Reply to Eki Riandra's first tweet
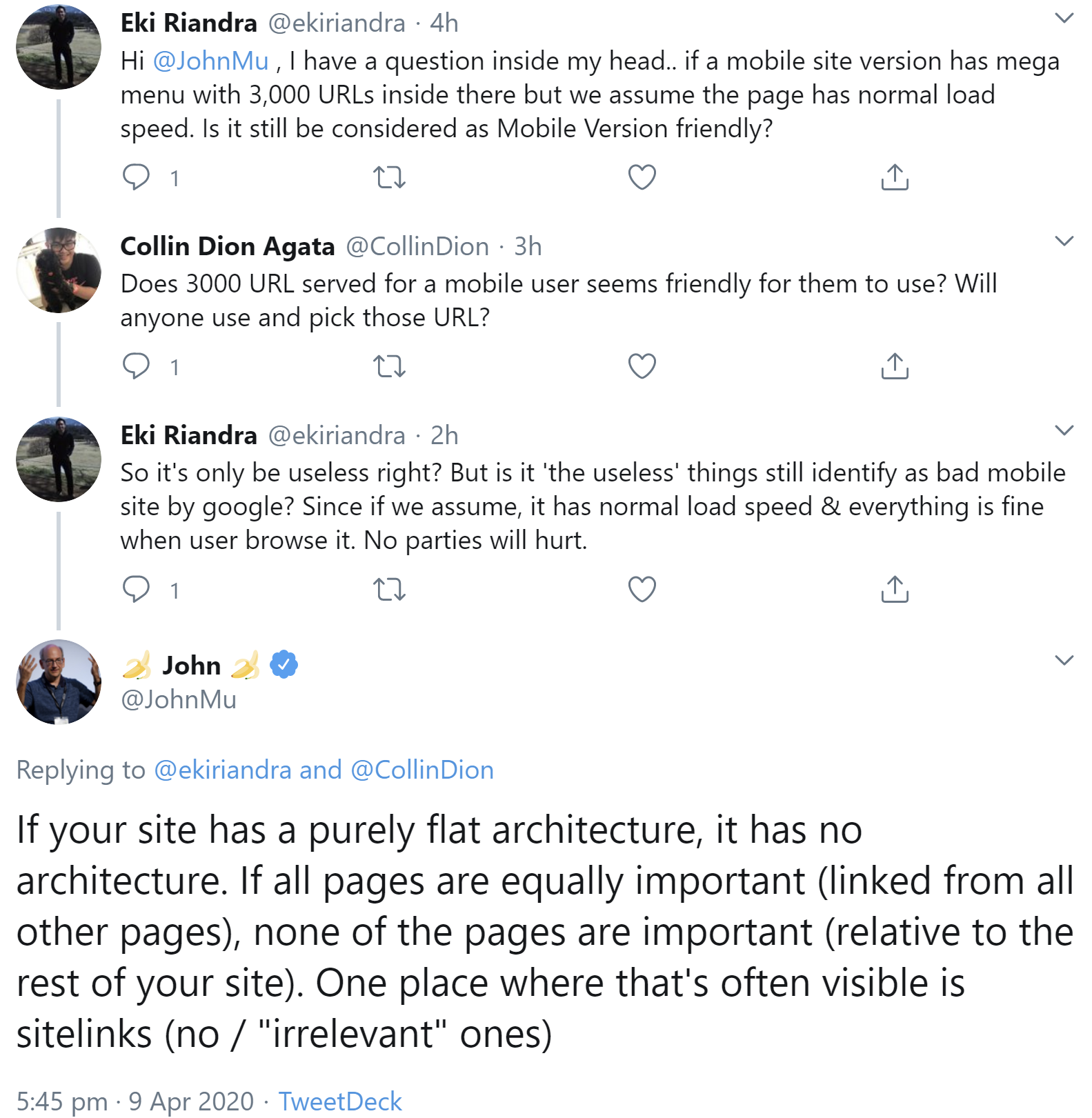Screen dimensions: 1092x1118 point(136,177)
